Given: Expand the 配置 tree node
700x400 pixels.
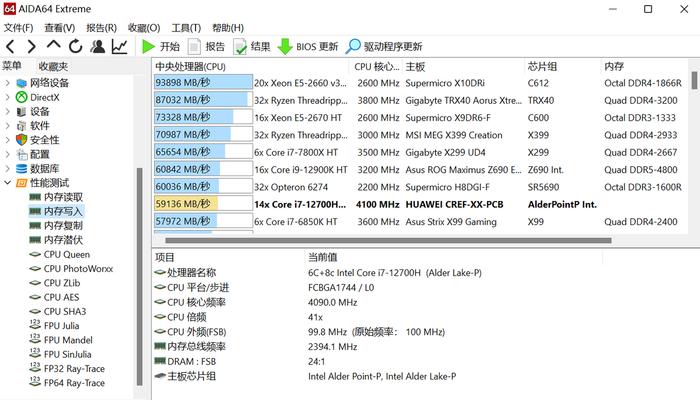Looking at the screenshot, I should point(7,154).
